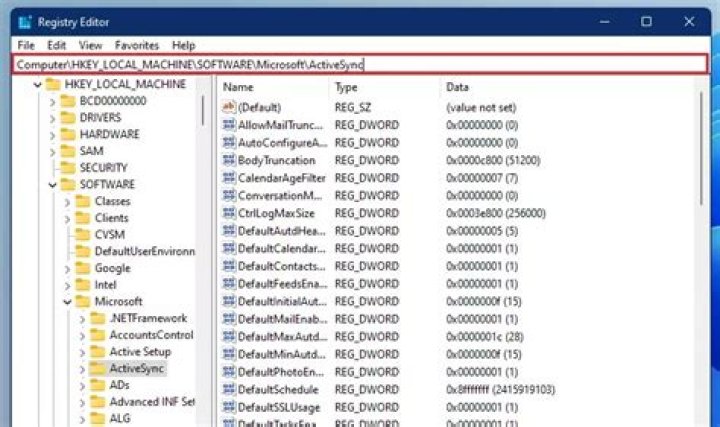720x427 pixels.
Task: Click the folder icon beside SAM key
Action: point(68,151)
